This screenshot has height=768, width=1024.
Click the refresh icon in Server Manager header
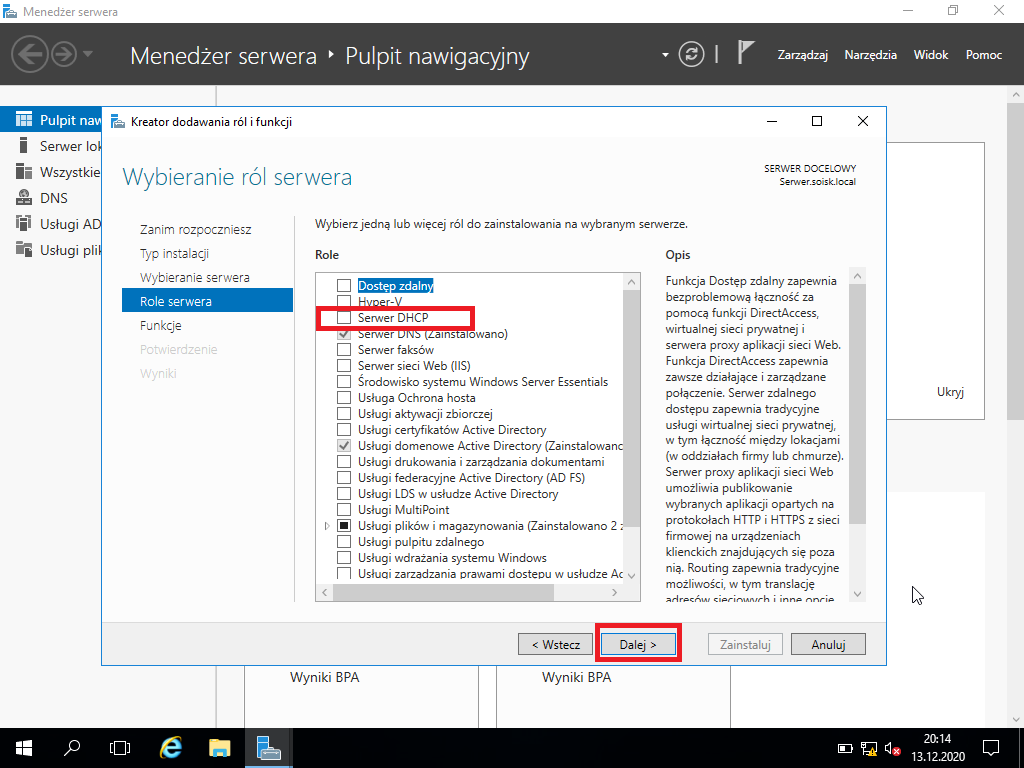[x=692, y=54]
